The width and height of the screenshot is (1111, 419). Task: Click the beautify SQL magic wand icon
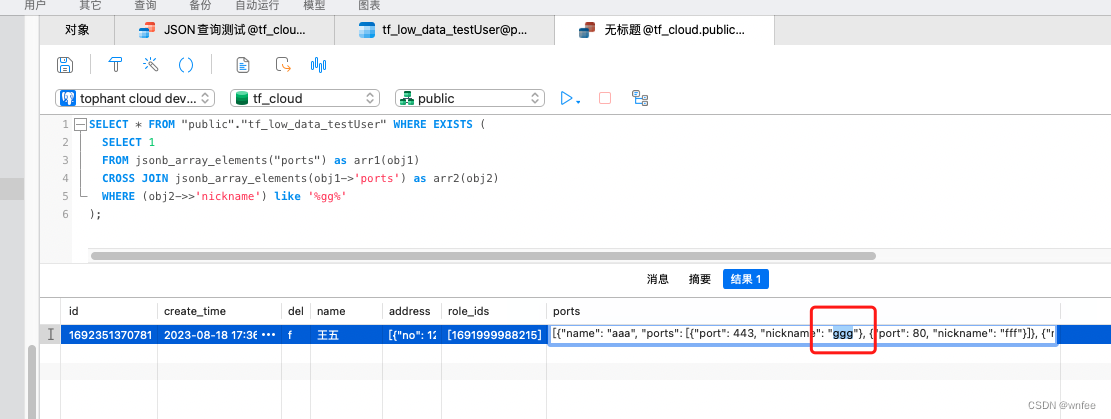point(150,65)
